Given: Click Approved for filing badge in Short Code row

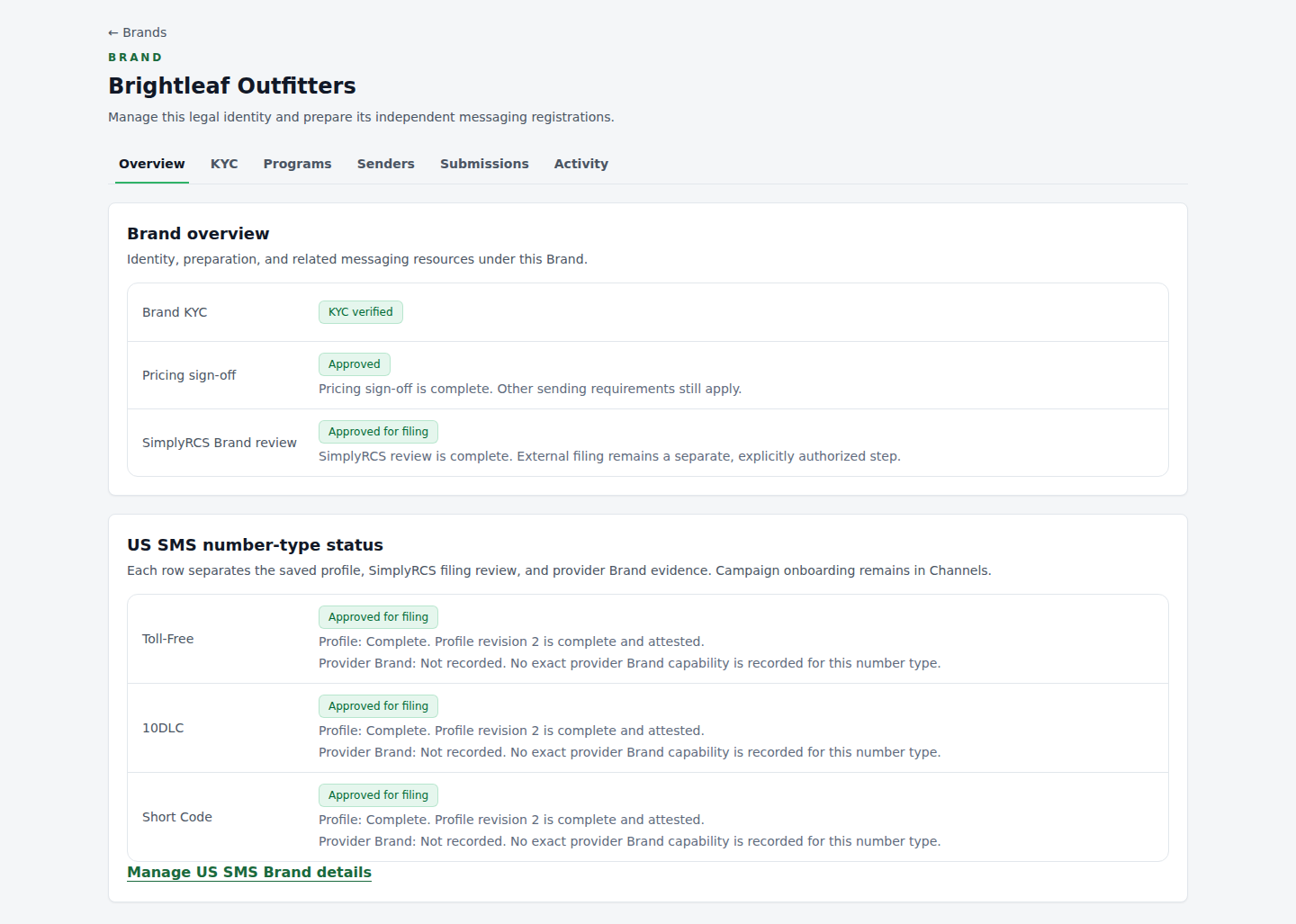Looking at the screenshot, I should [378, 795].
